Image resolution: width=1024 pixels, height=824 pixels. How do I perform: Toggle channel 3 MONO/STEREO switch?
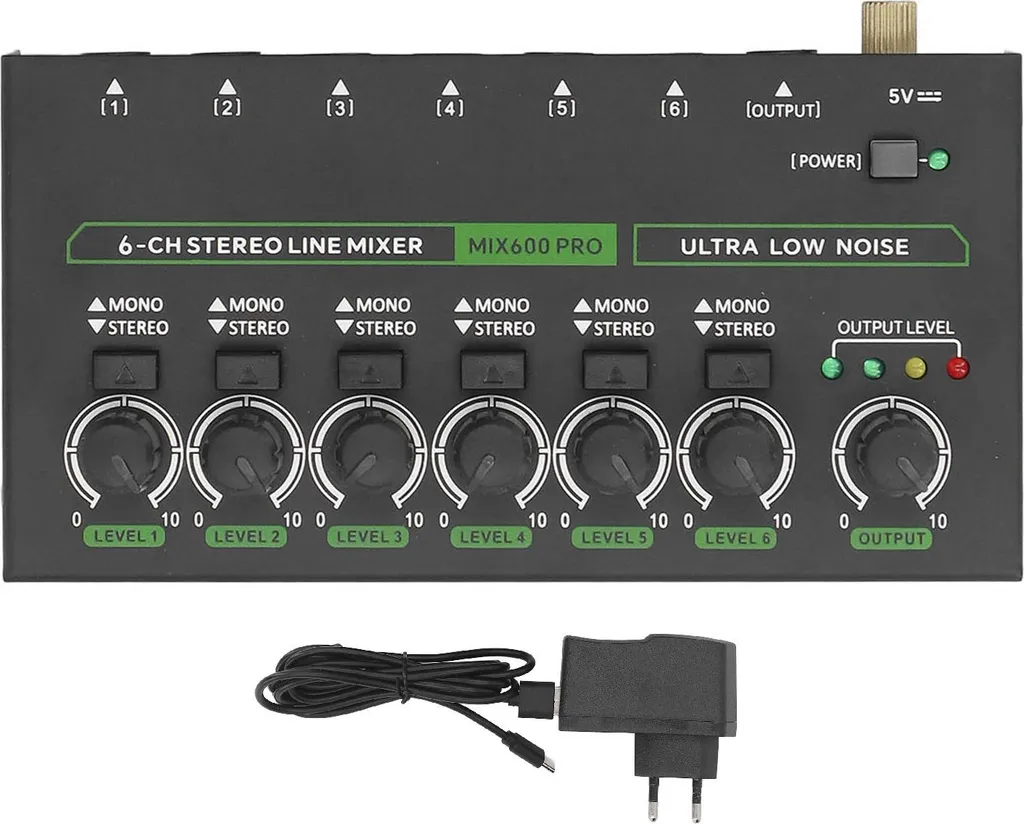point(370,371)
